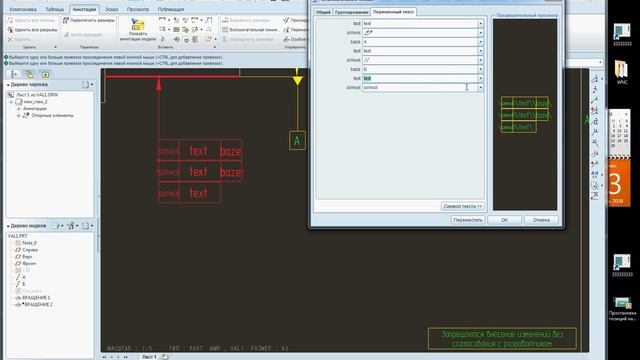Viewport: 640px width, 360px height.
Task: Open the Таблица ribbon tab
Action: pyautogui.click(x=54, y=9)
